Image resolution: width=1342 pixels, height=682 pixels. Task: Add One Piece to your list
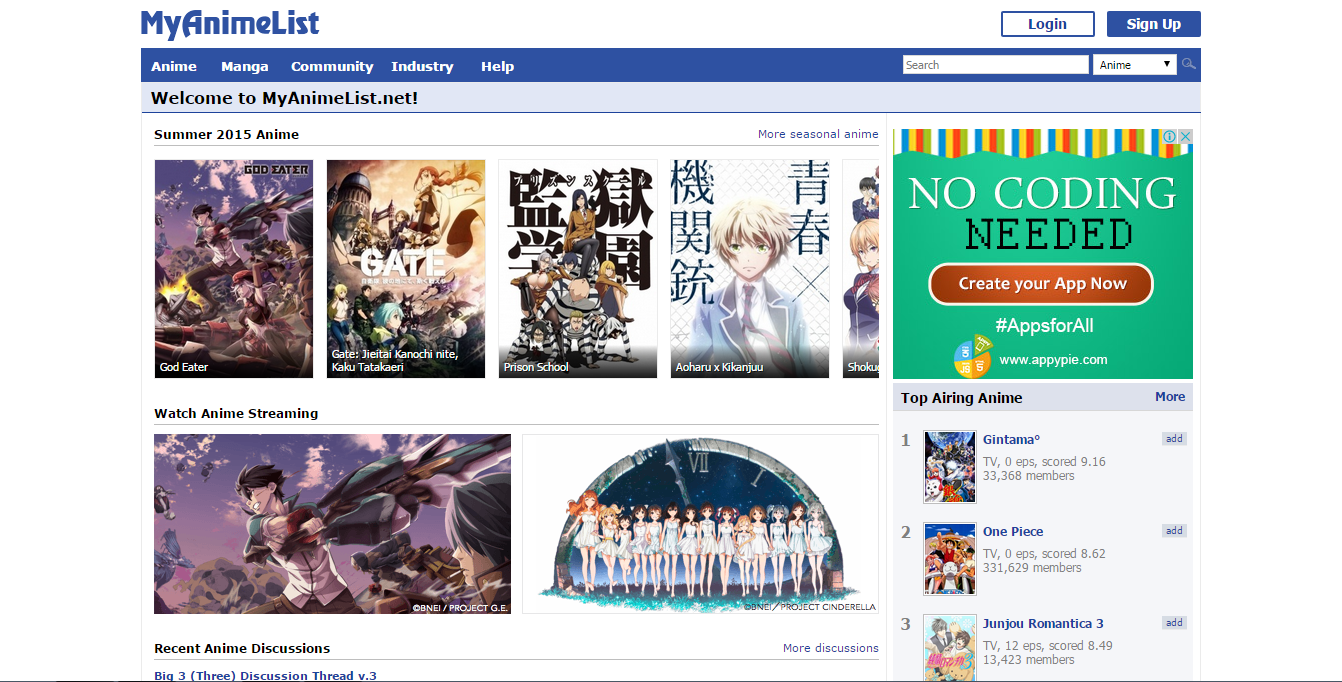point(1173,530)
